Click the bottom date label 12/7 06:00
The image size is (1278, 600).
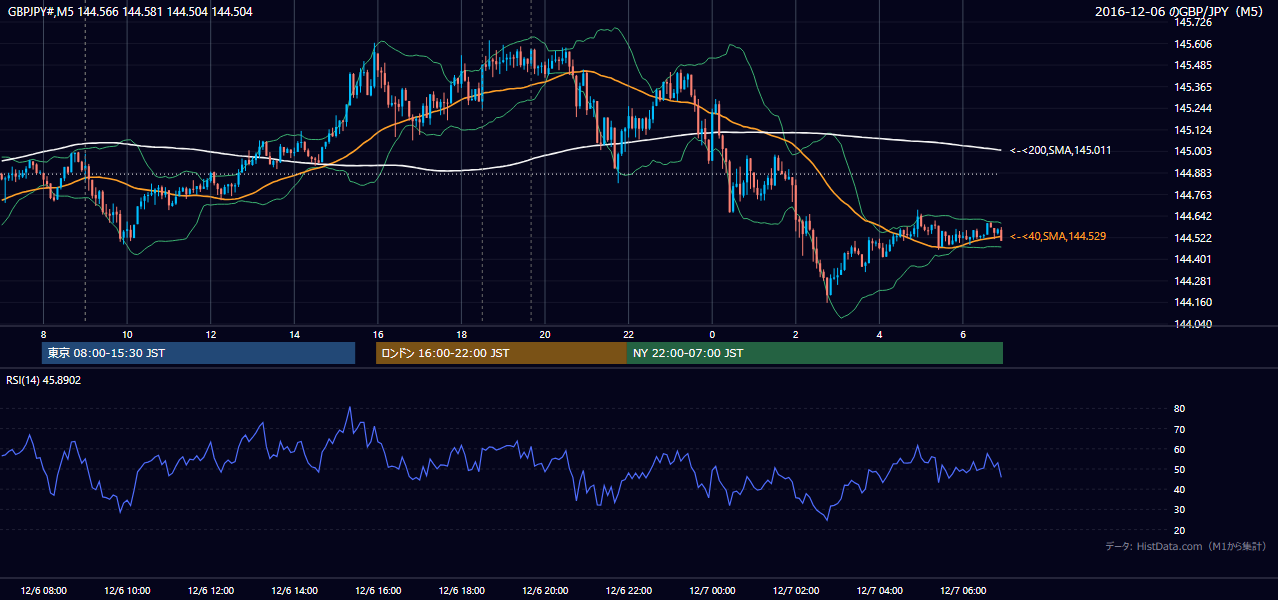tap(963, 590)
